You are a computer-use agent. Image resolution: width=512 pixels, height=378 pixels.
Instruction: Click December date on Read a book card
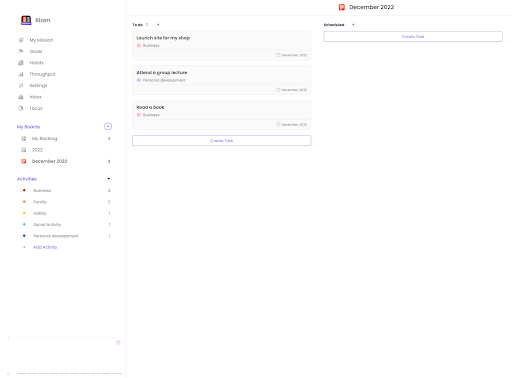tap(294, 124)
